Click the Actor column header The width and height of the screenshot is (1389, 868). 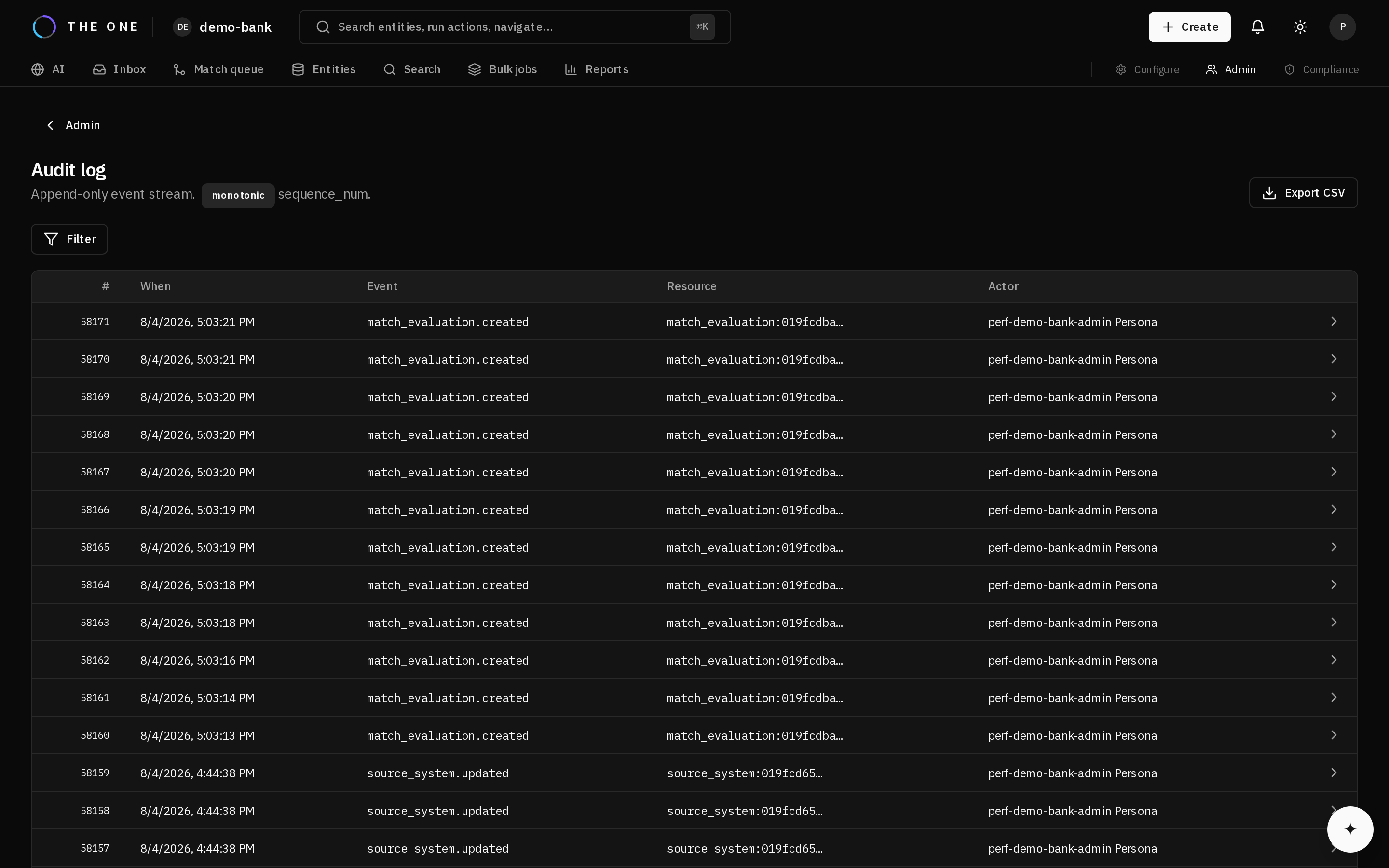[1003, 286]
